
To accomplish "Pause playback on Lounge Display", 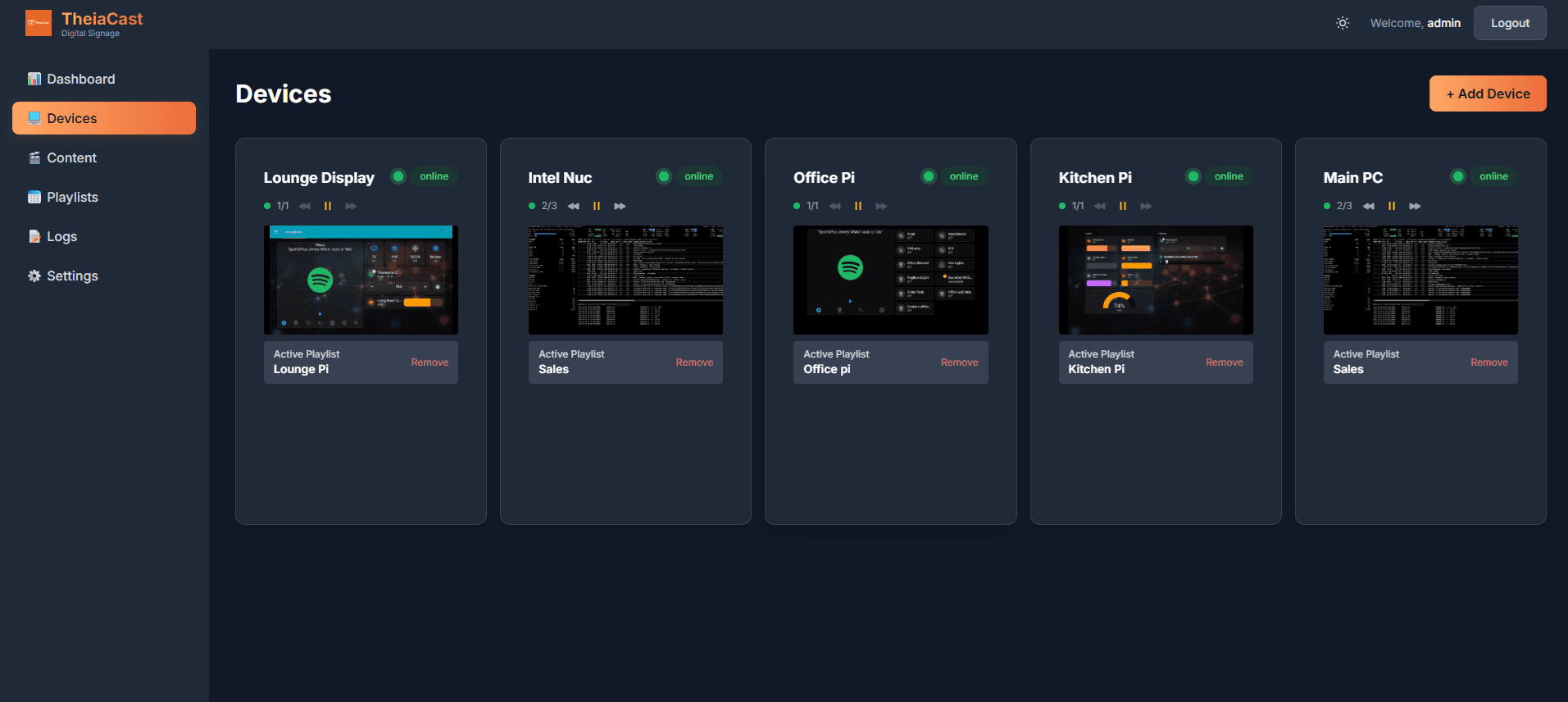I will [328, 206].
